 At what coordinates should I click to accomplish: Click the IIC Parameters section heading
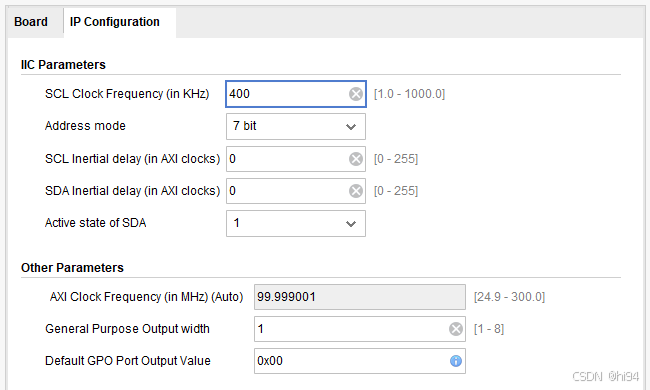tap(63, 65)
